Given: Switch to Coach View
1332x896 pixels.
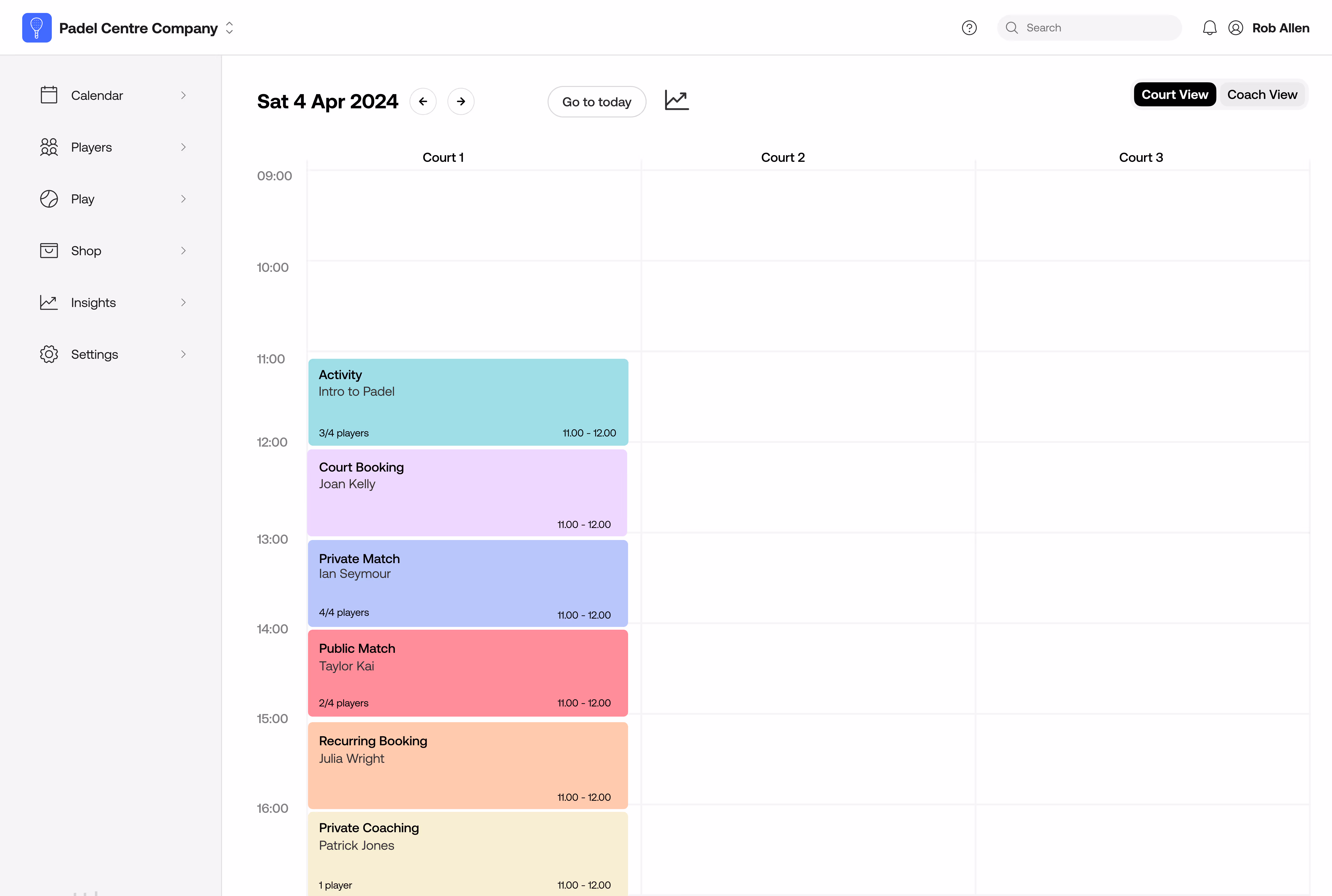Looking at the screenshot, I should pyautogui.click(x=1262, y=94).
